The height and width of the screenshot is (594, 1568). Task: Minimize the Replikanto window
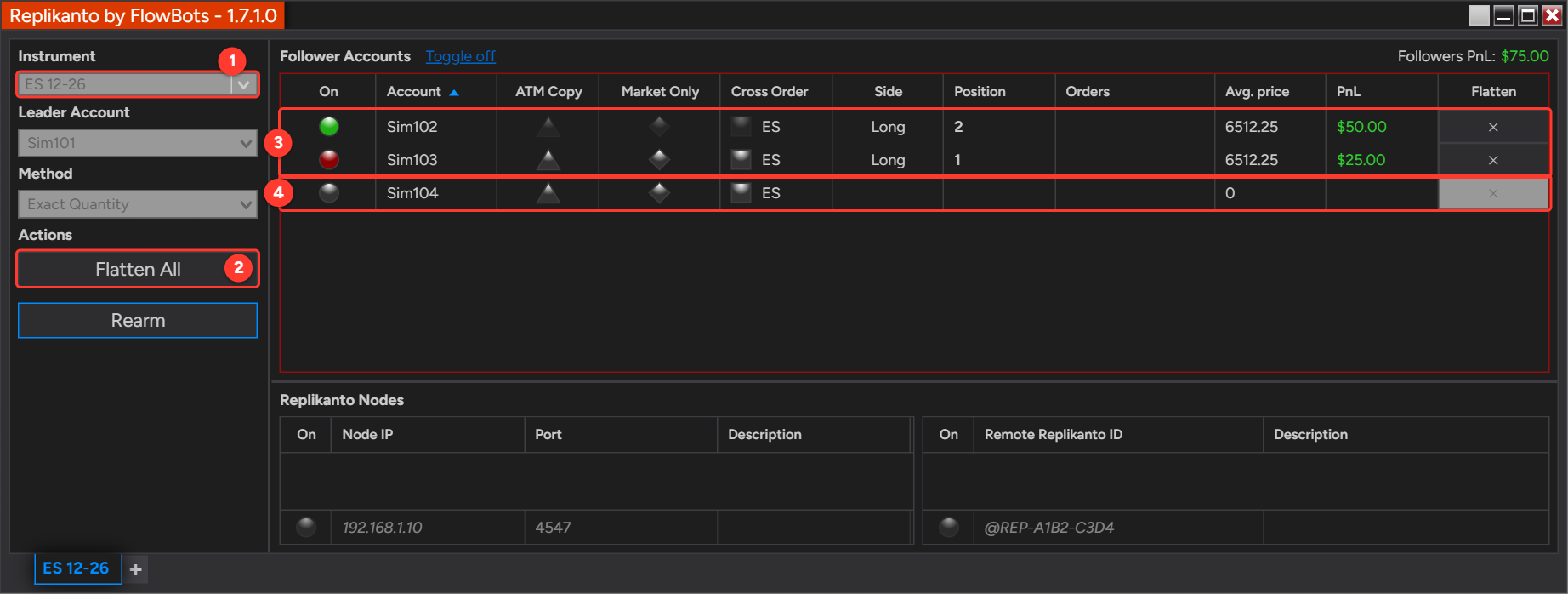(x=1503, y=15)
